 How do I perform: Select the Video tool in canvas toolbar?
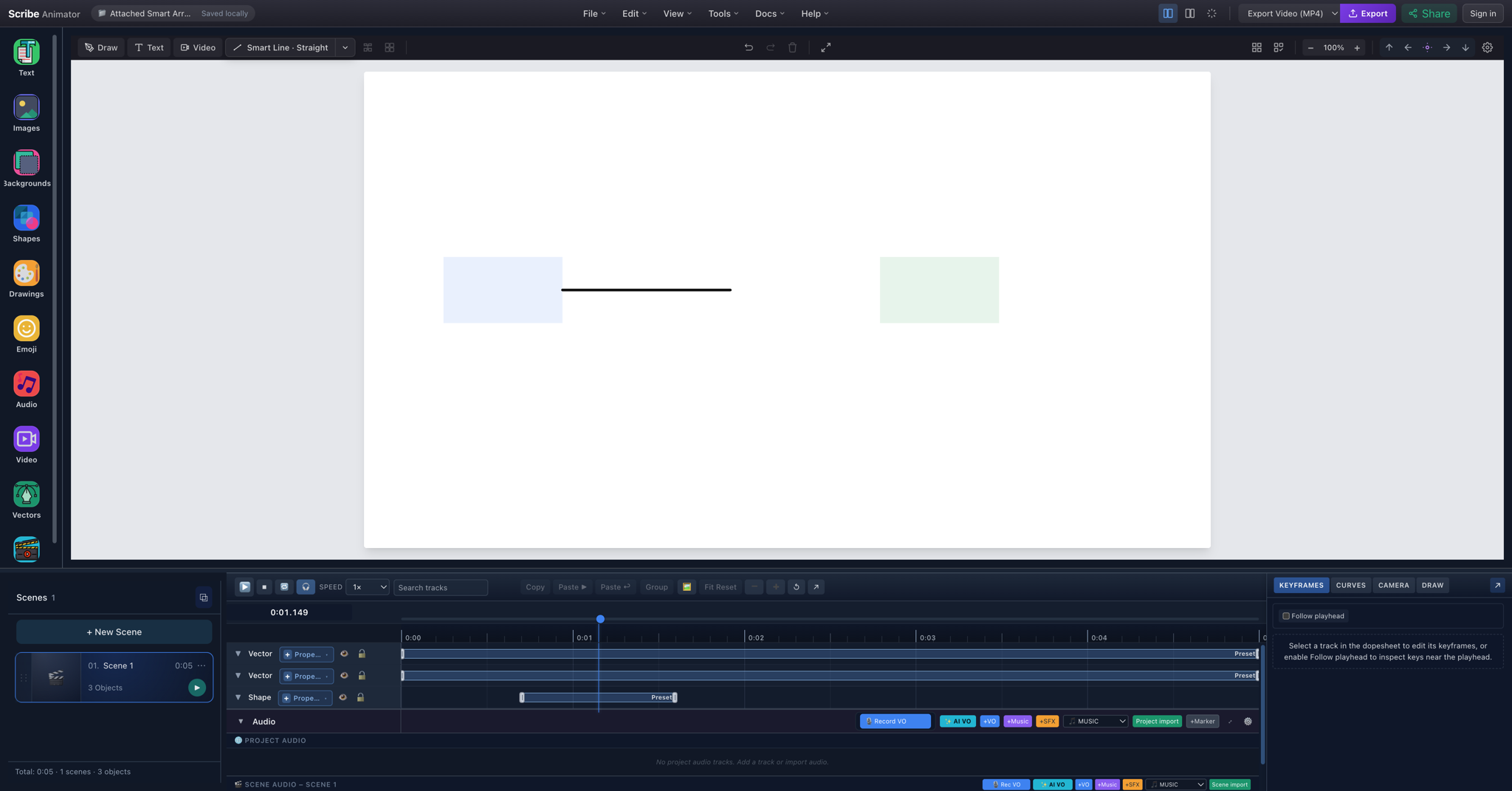pos(198,47)
